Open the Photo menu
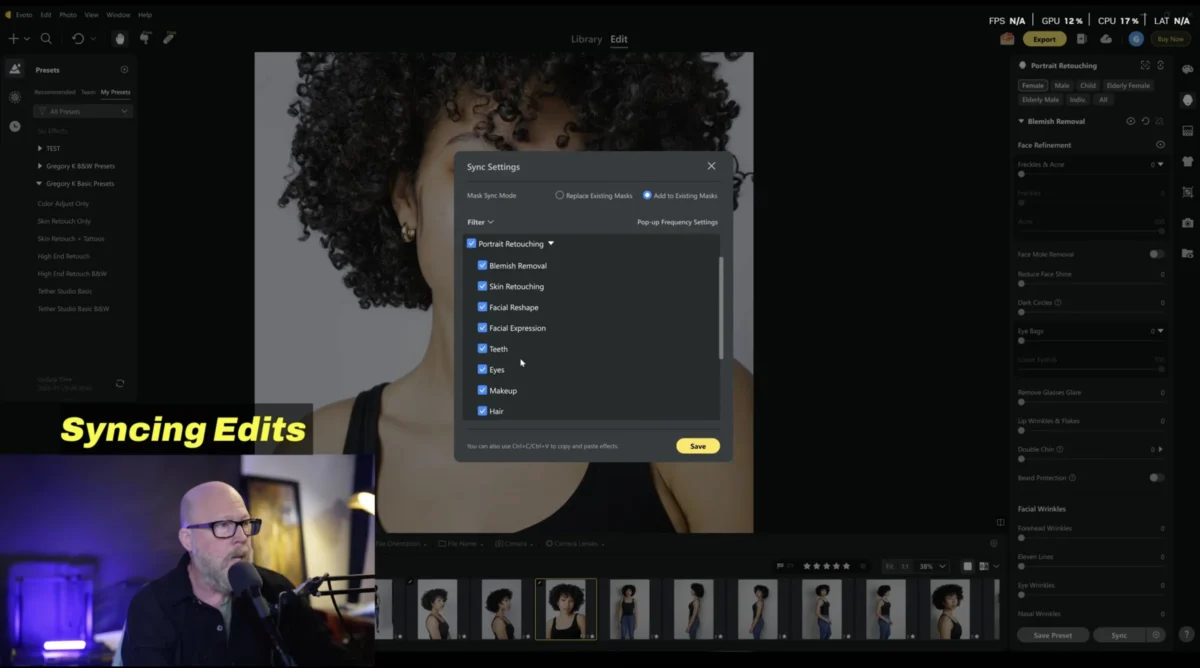The height and width of the screenshot is (668, 1200). pos(68,15)
